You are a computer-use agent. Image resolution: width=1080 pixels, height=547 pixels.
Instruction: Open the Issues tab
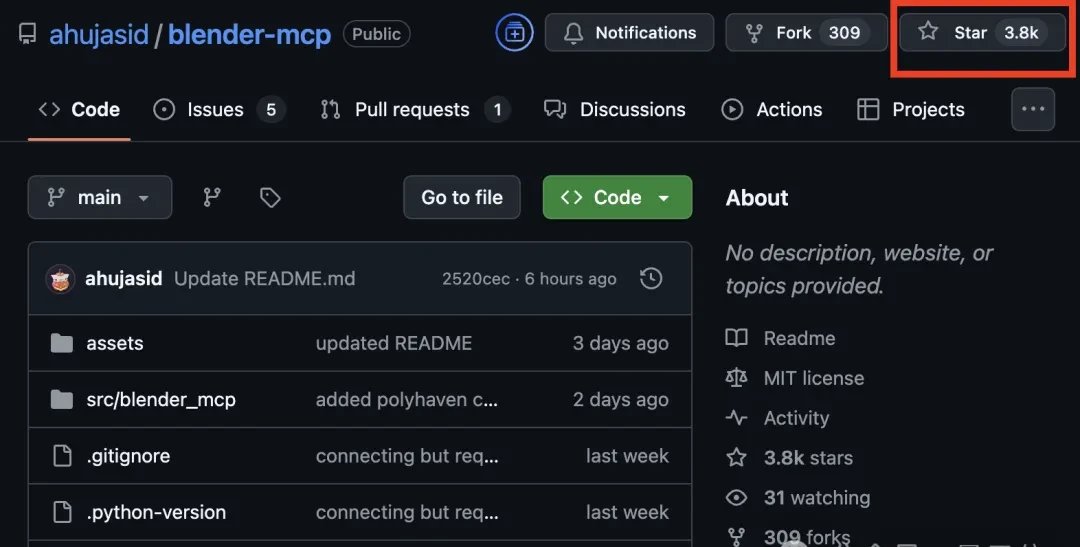[x=219, y=110]
